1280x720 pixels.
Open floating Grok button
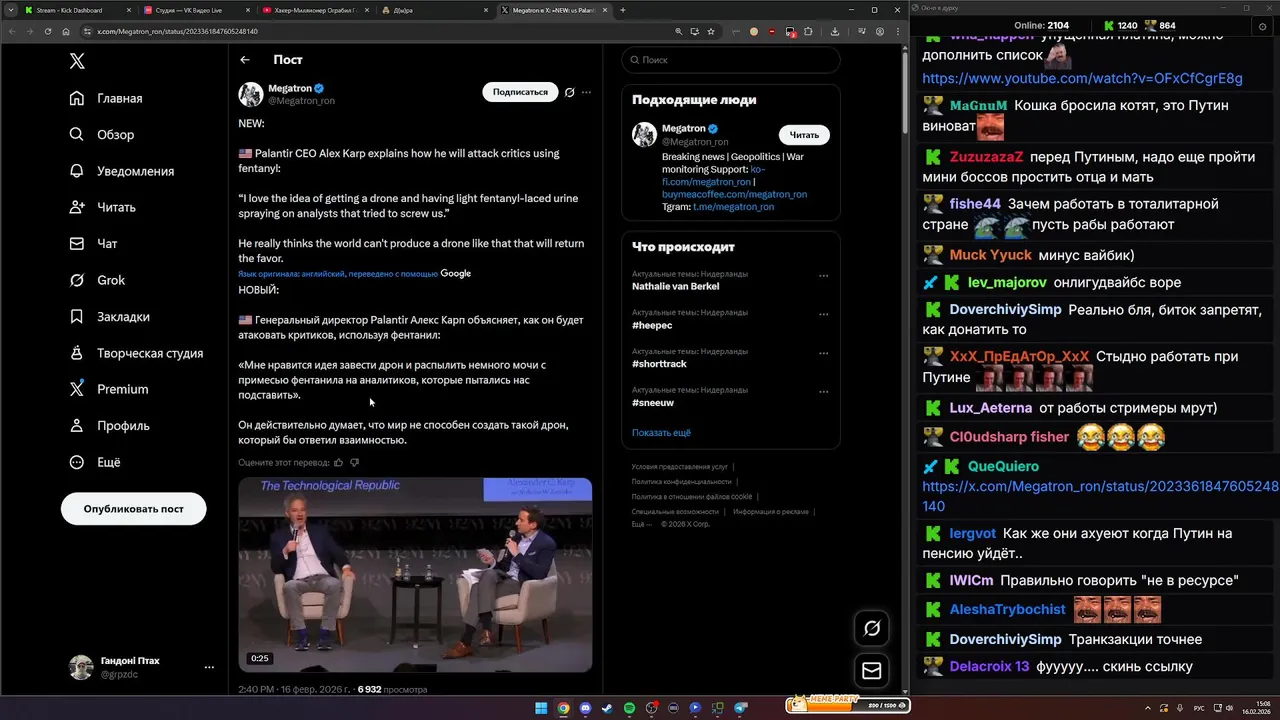872,628
